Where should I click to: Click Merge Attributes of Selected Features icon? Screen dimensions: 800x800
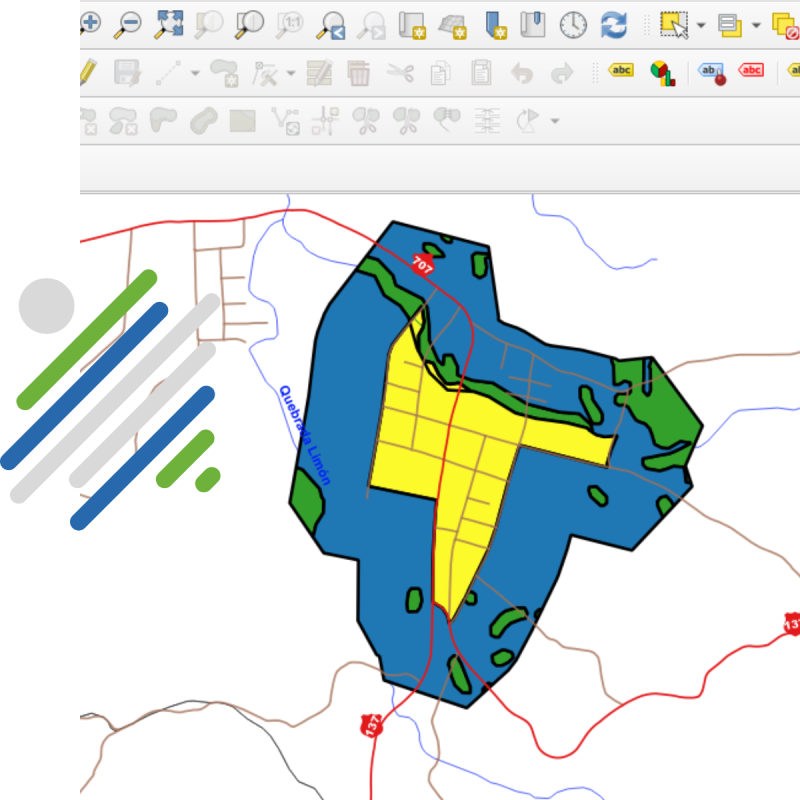click(x=487, y=121)
